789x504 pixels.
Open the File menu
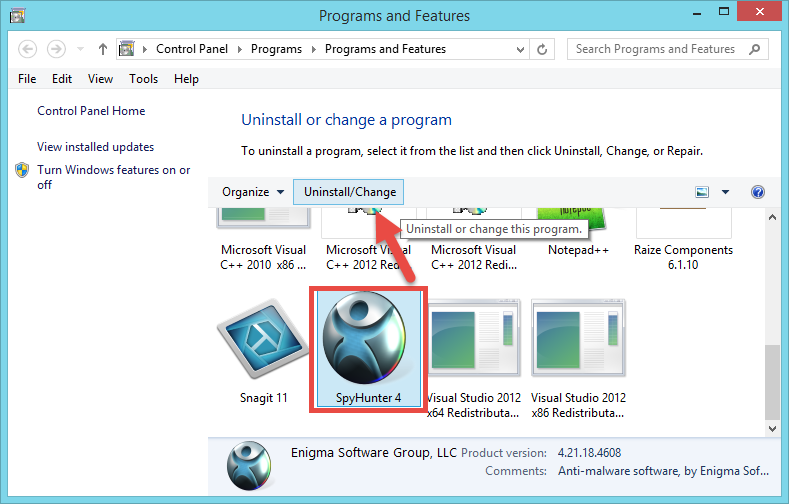coord(27,79)
